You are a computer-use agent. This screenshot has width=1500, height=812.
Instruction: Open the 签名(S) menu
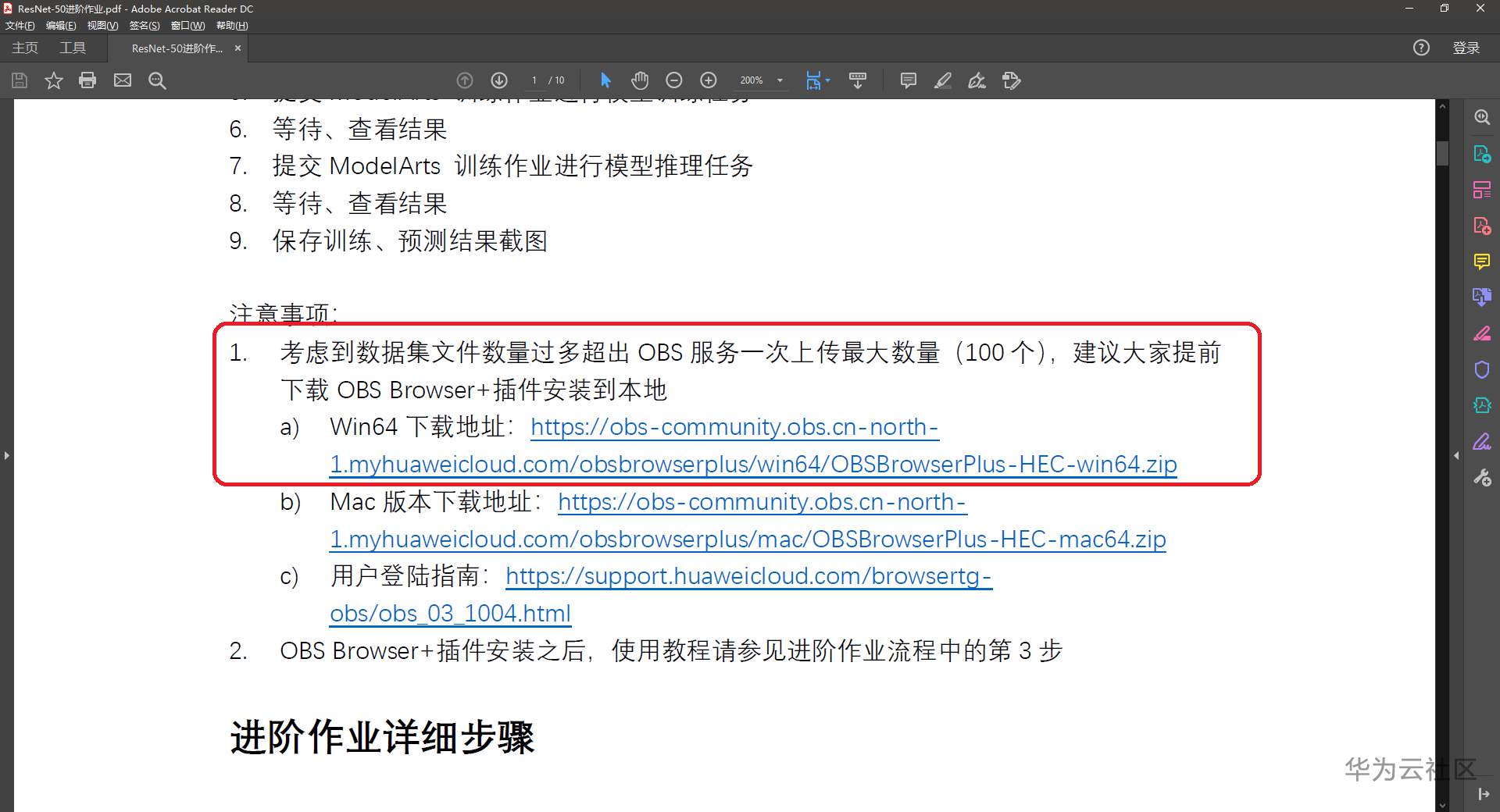click(145, 26)
